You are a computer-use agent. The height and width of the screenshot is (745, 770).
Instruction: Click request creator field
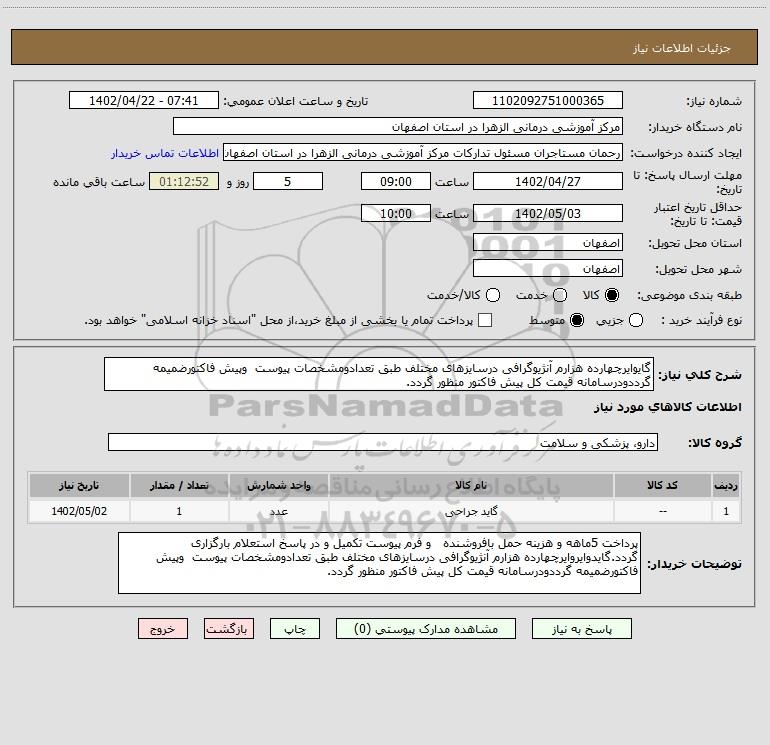click(x=423, y=153)
